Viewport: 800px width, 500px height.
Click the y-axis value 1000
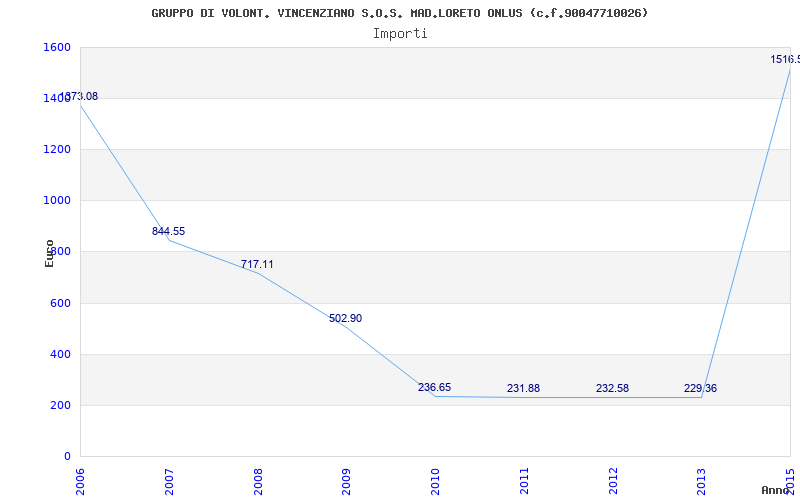click(x=57, y=201)
